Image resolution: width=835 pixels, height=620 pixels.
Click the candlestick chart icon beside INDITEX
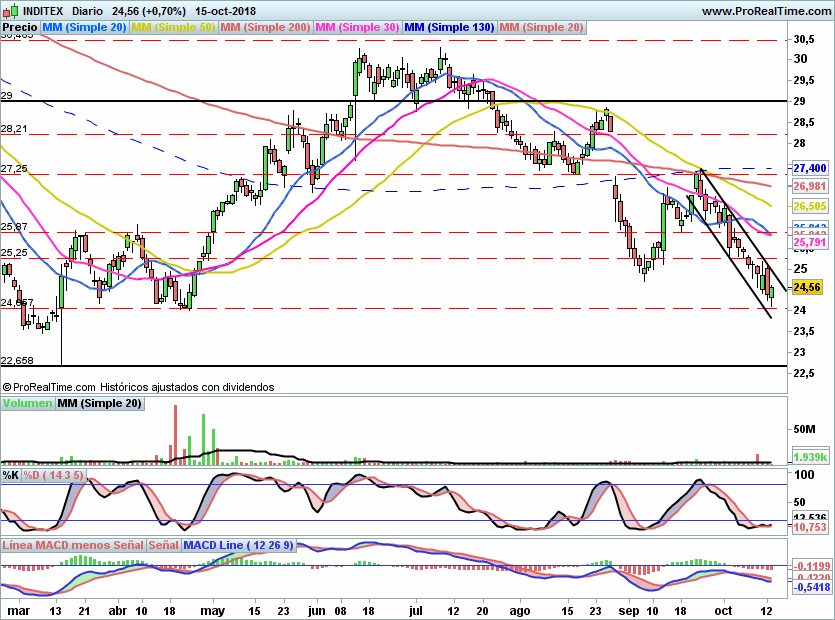point(11,11)
